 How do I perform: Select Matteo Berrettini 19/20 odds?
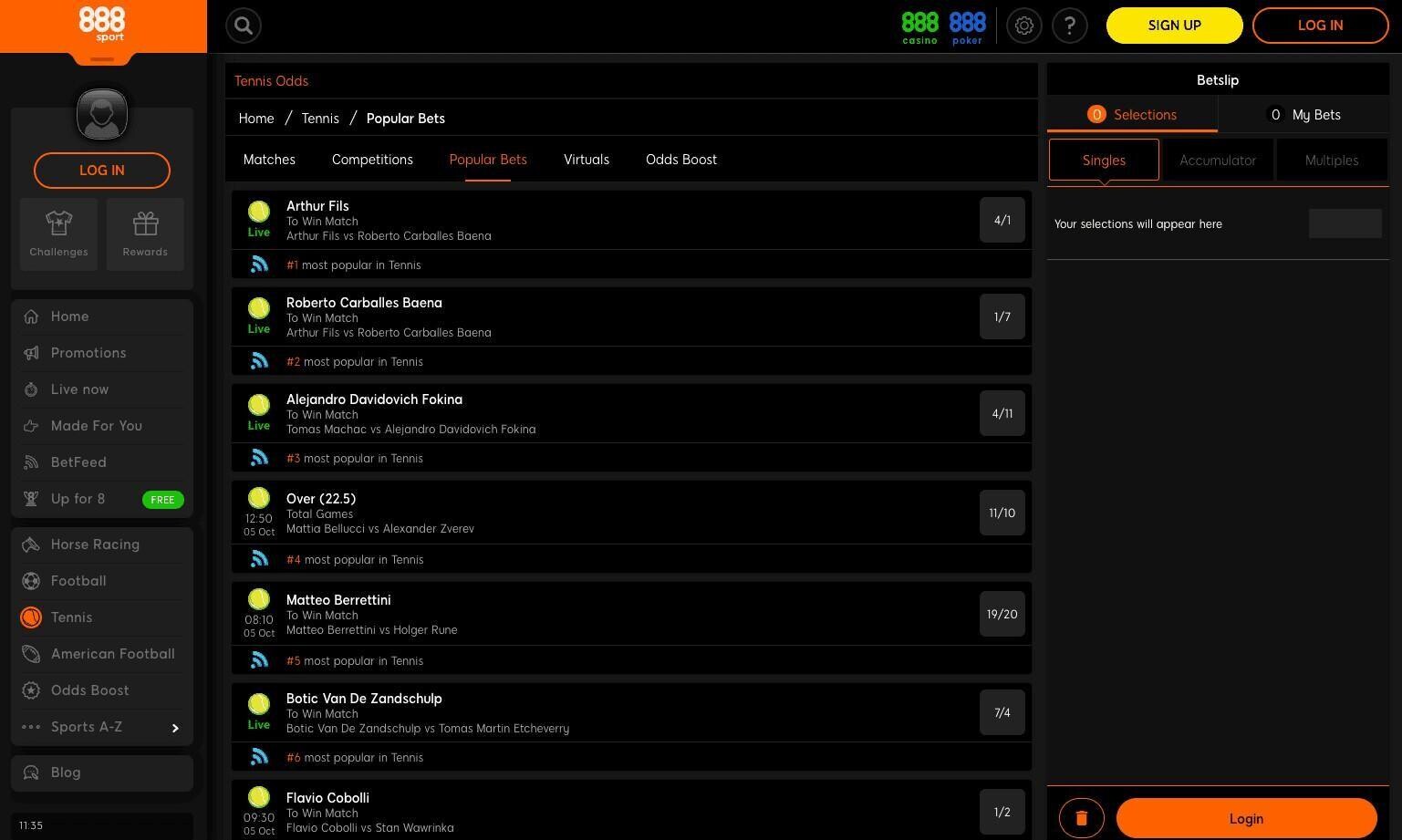(1002, 614)
